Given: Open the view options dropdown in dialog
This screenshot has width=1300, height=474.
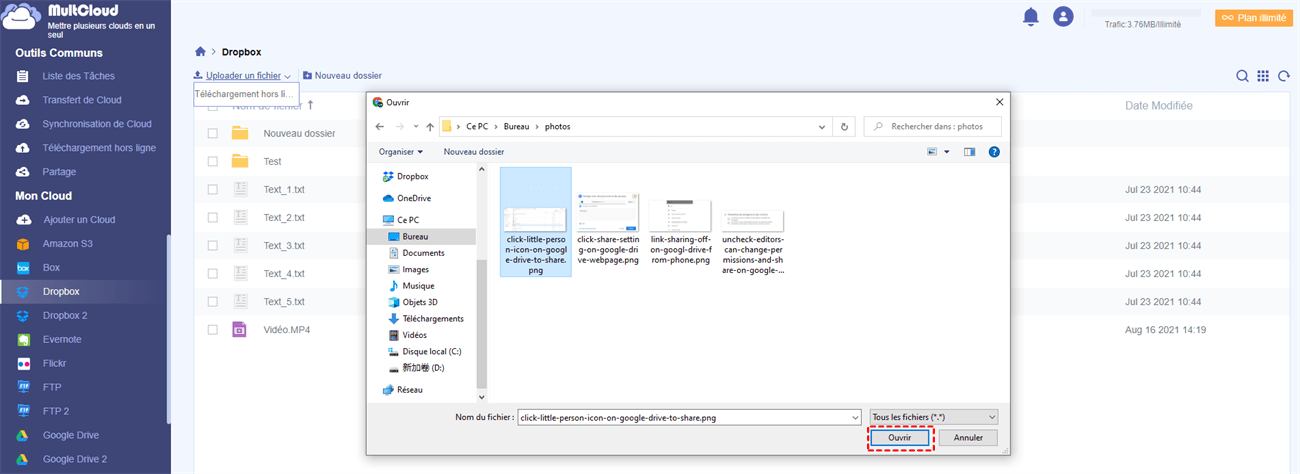Looking at the screenshot, I should (946, 152).
